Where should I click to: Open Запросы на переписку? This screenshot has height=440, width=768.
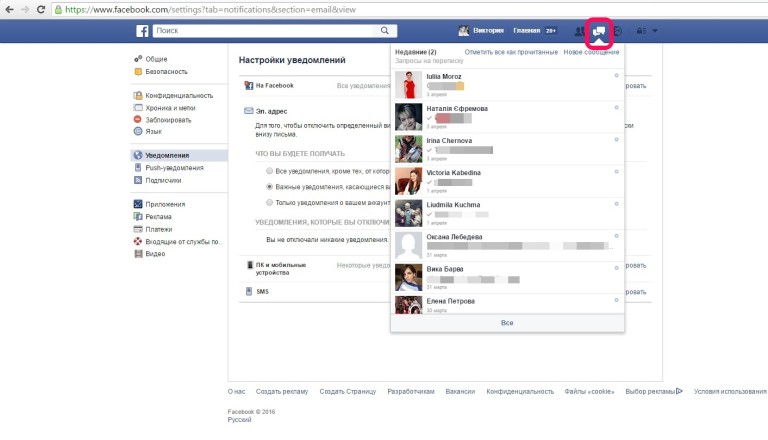point(429,61)
